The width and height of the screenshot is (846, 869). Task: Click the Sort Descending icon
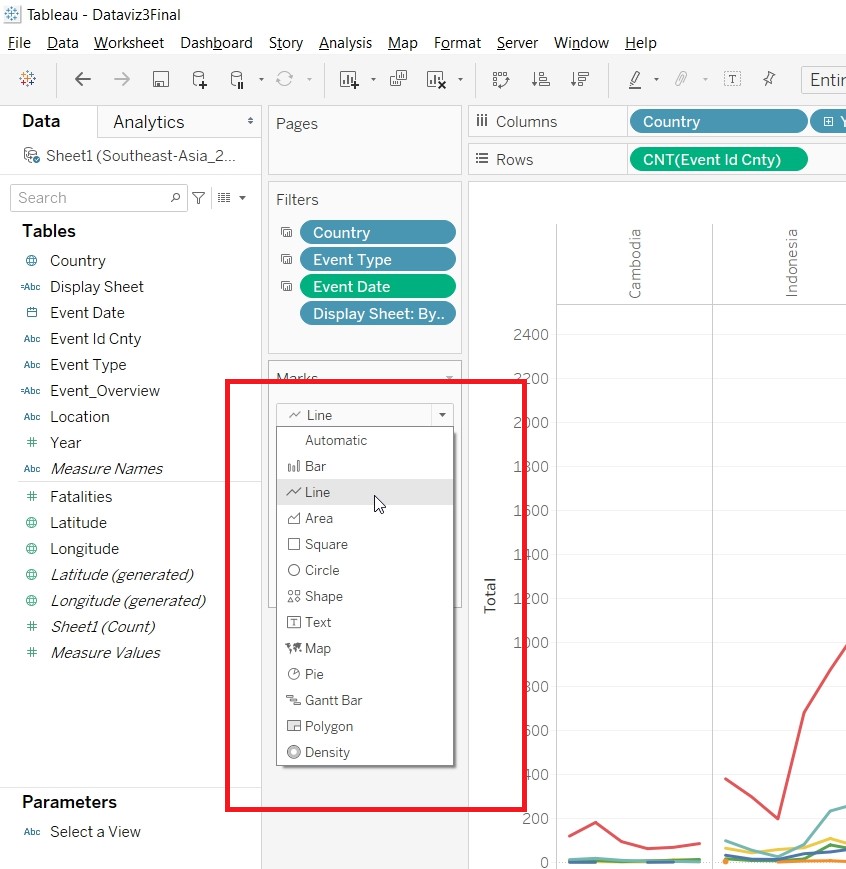pos(579,80)
